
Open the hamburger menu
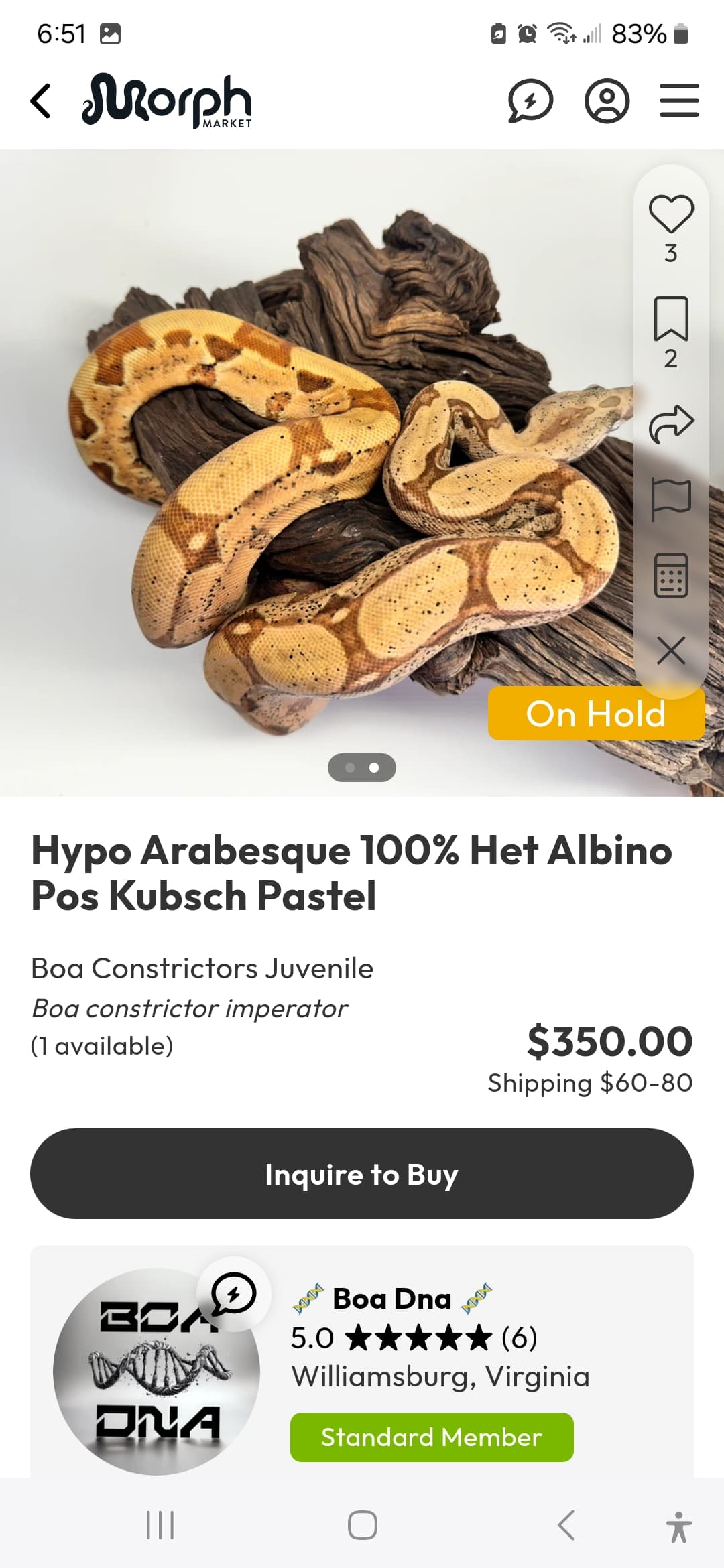pos(679,101)
